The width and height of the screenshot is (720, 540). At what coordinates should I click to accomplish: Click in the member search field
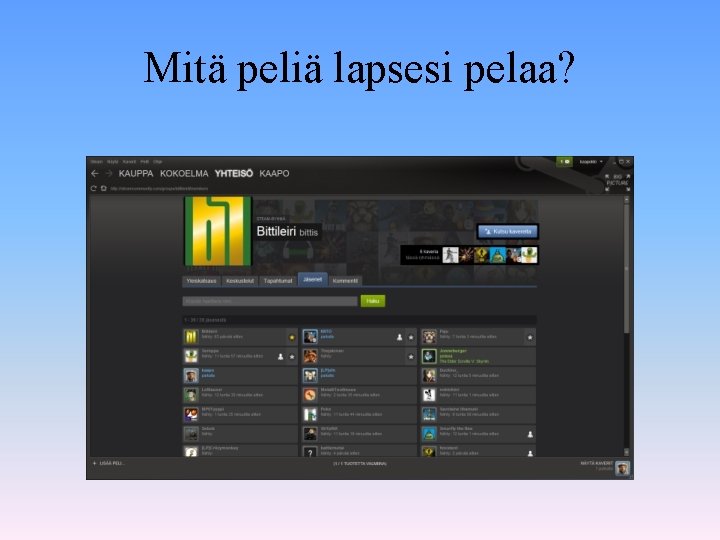point(270,301)
